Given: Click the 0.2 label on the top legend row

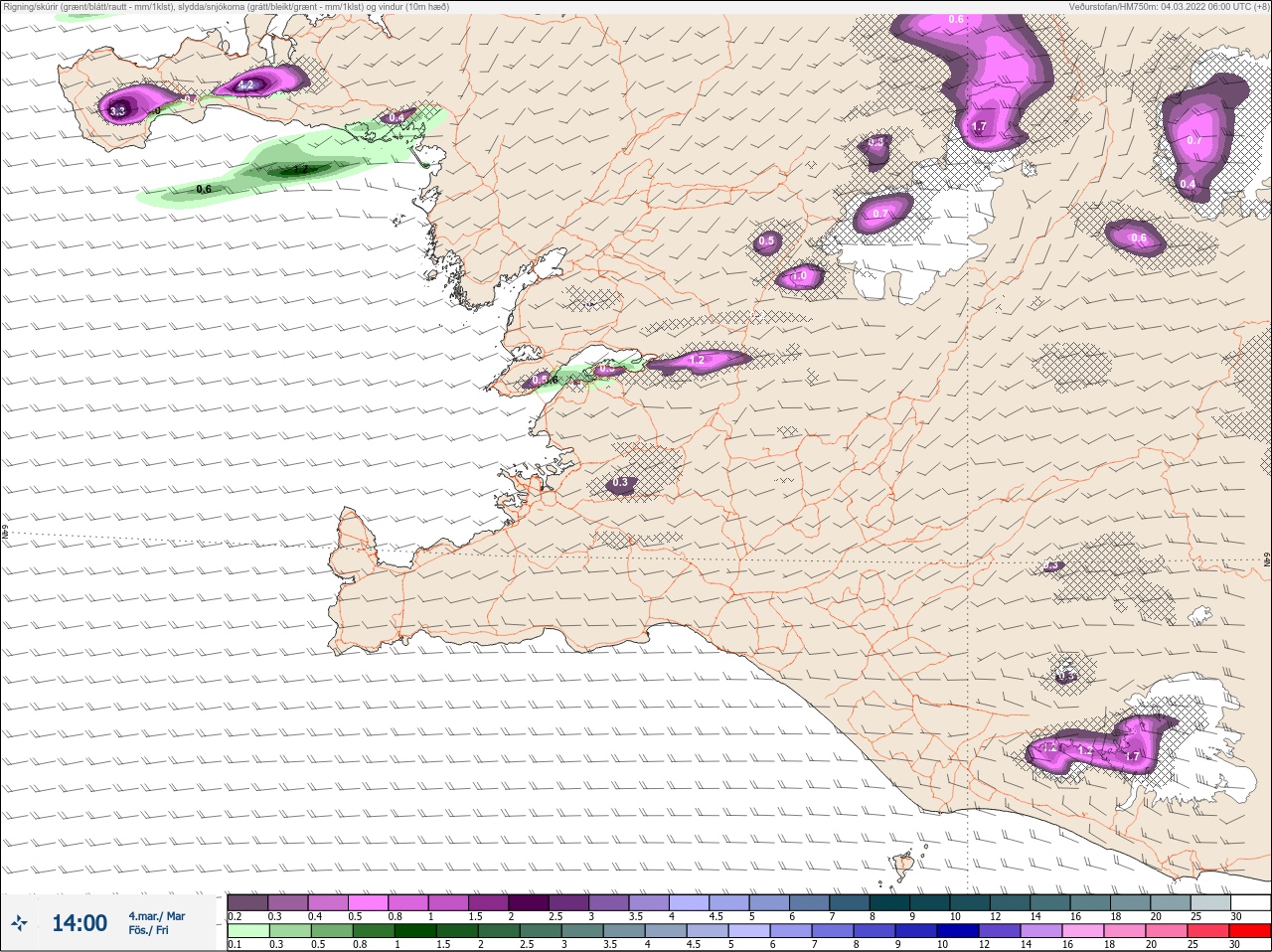Looking at the screenshot, I should 235,916.
